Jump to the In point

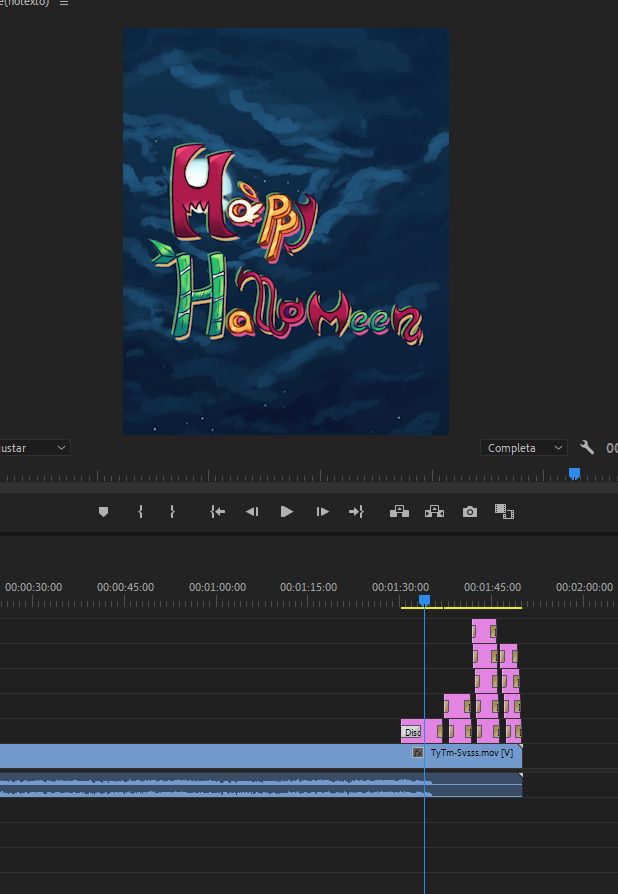tap(217, 512)
